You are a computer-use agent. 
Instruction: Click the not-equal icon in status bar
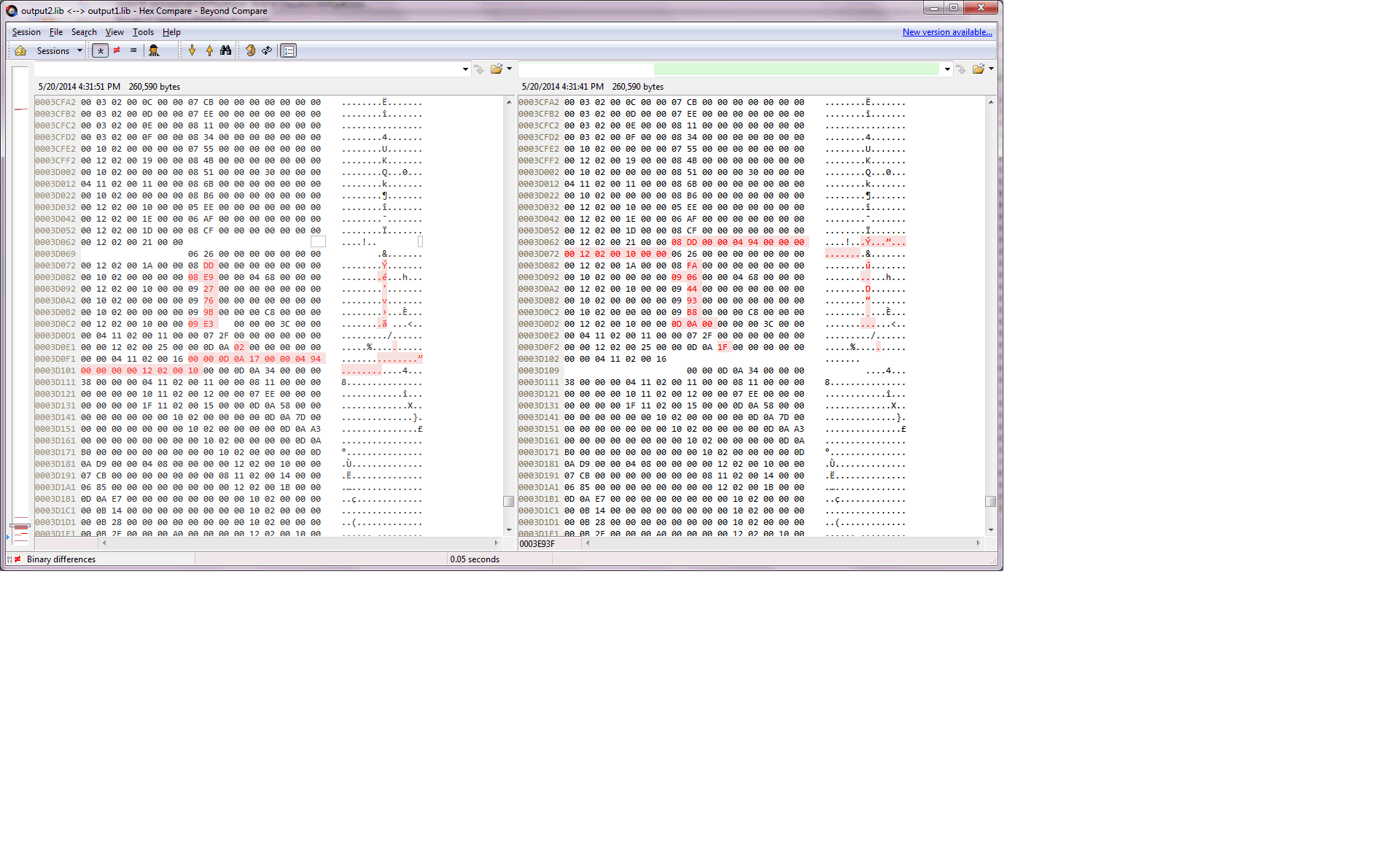[17, 559]
